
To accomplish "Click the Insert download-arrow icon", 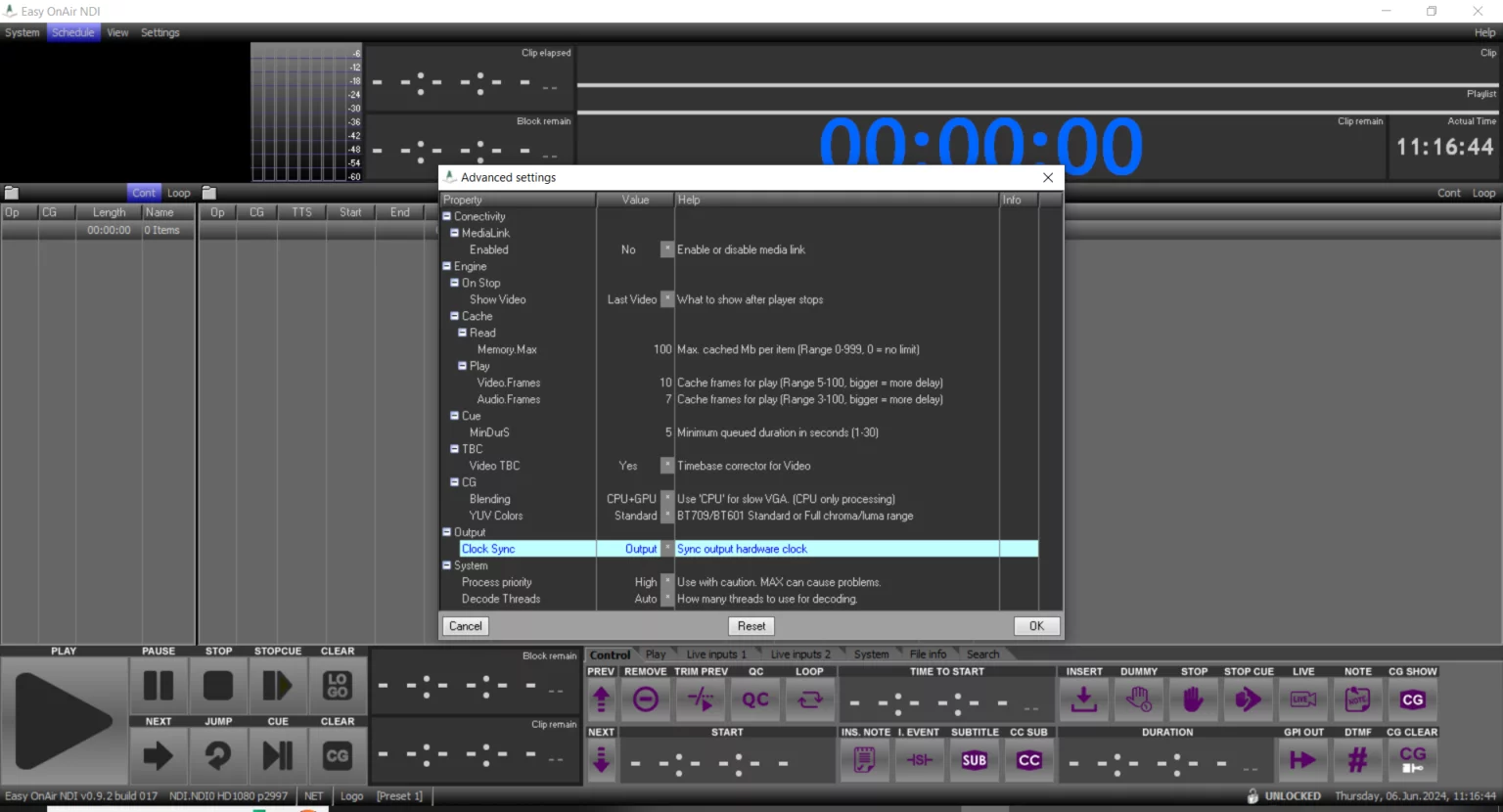I will [x=1083, y=699].
